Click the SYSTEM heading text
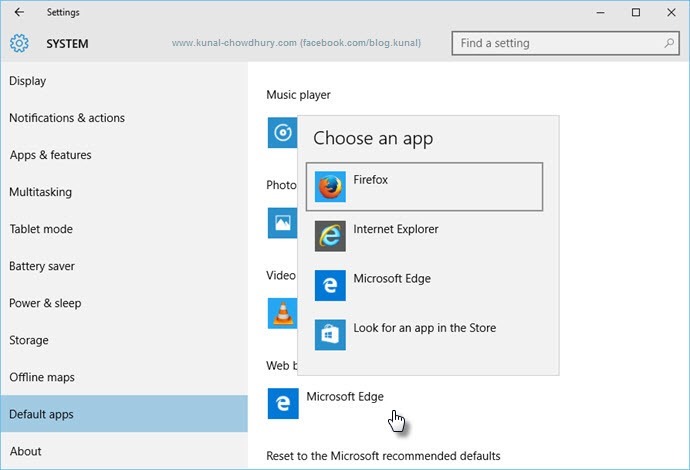This screenshot has height=470, width=690. [67, 44]
